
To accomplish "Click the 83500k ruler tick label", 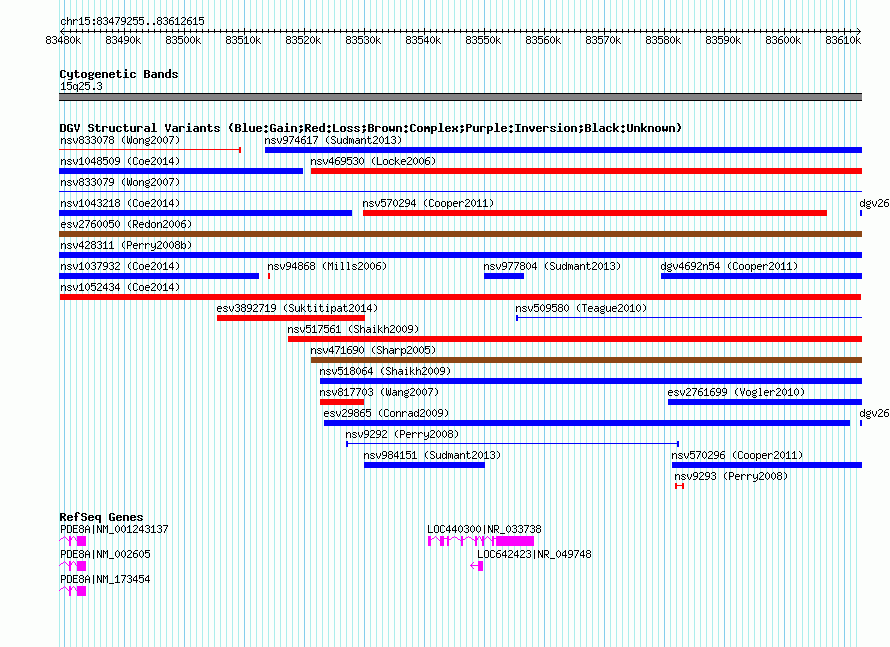I will (x=183, y=40).
